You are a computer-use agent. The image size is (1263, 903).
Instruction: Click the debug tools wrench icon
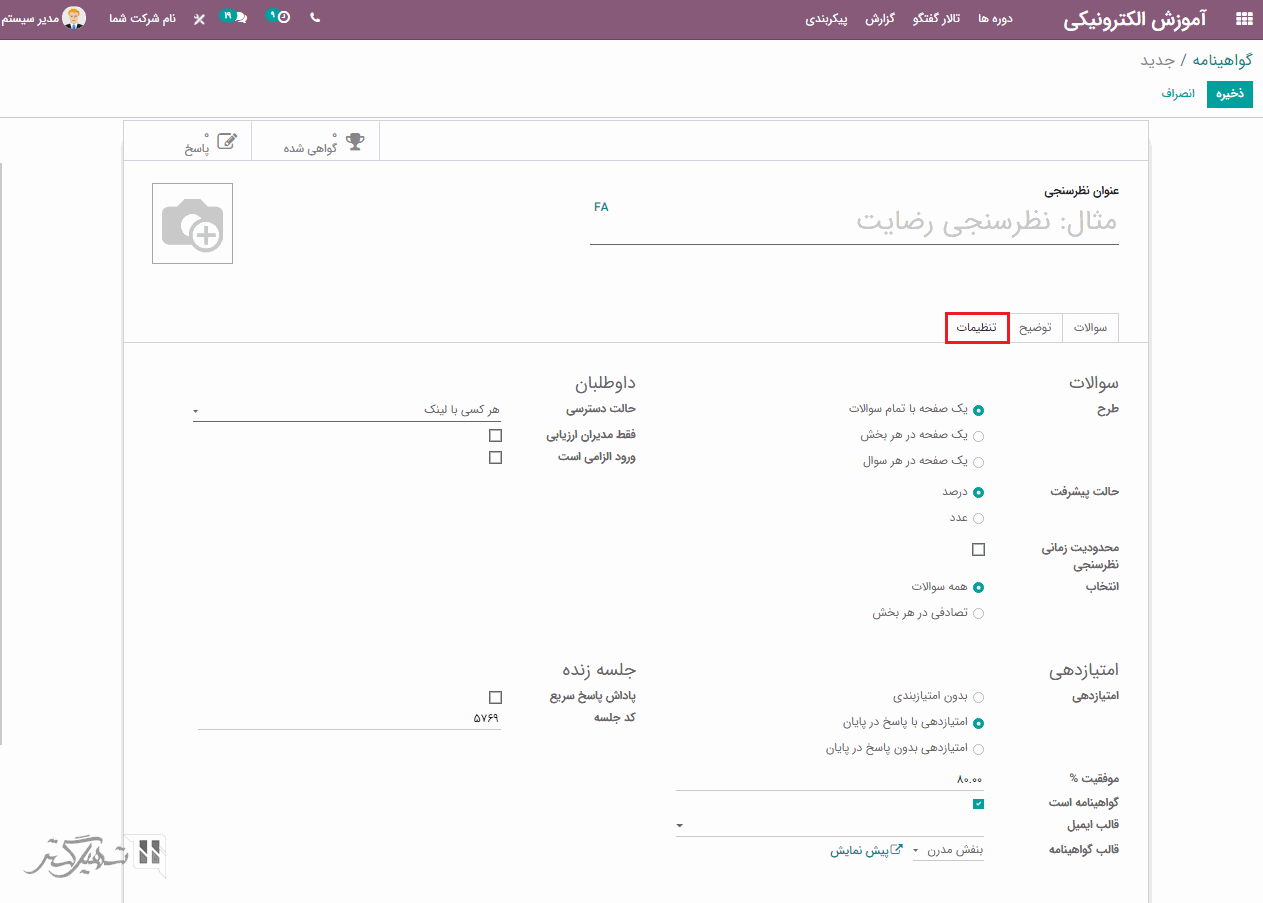pyautogui.click(x=199, y=19)
